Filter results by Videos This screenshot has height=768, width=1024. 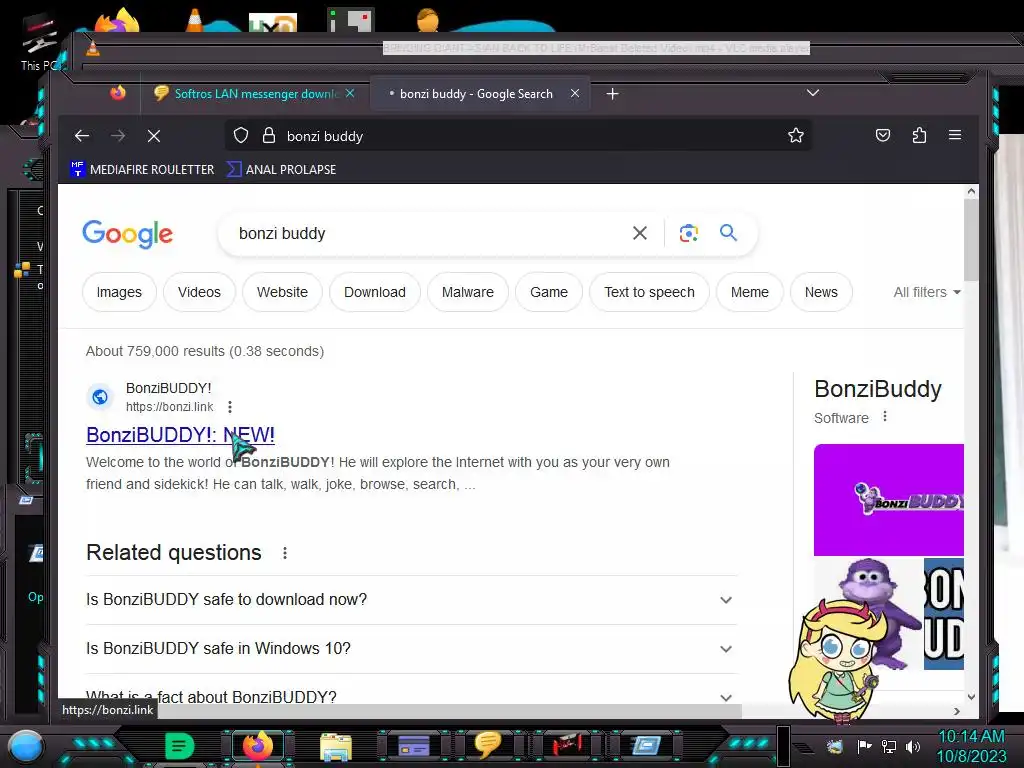pyautogui.click(x=199, y=292)
